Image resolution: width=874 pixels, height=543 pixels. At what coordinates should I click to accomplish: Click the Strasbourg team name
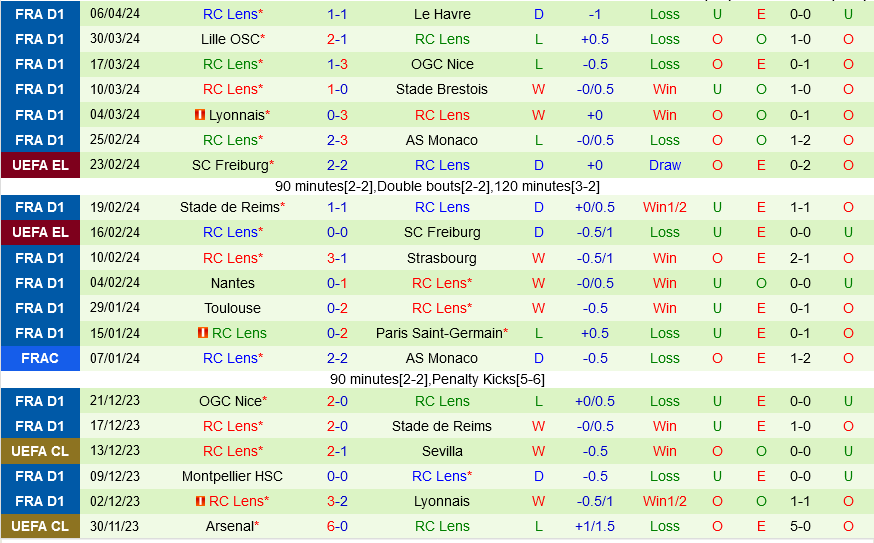click(x=442, y=258)
